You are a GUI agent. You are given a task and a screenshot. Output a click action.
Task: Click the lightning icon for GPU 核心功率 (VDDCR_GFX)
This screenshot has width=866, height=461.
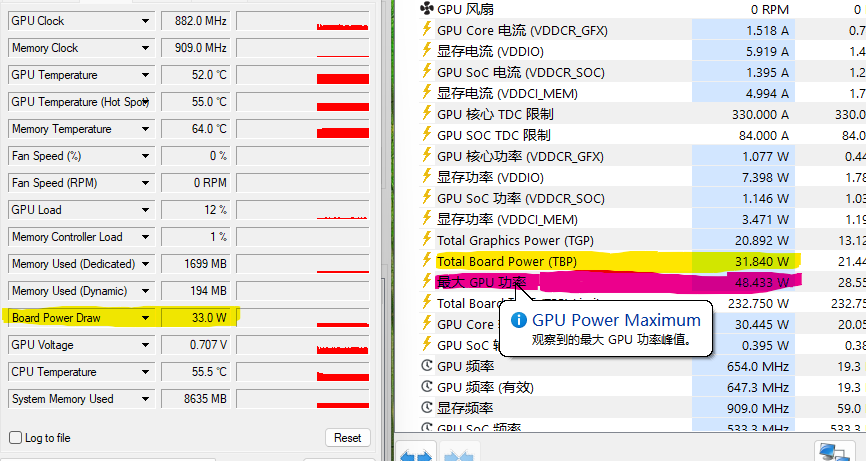(426, 155)
